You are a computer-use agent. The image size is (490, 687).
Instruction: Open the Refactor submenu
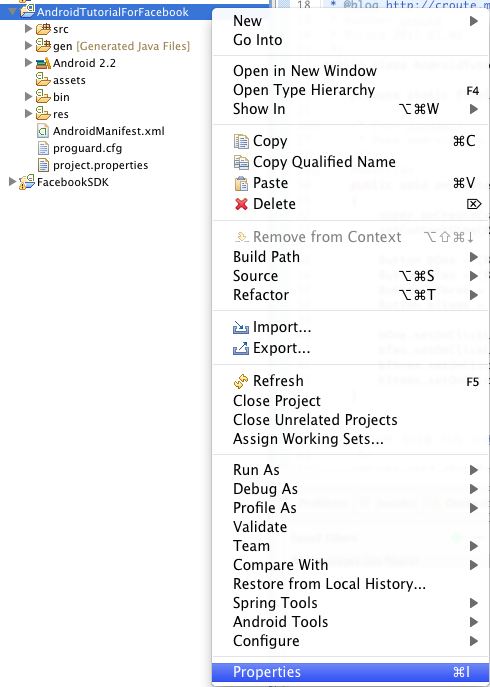click(351, 295)
